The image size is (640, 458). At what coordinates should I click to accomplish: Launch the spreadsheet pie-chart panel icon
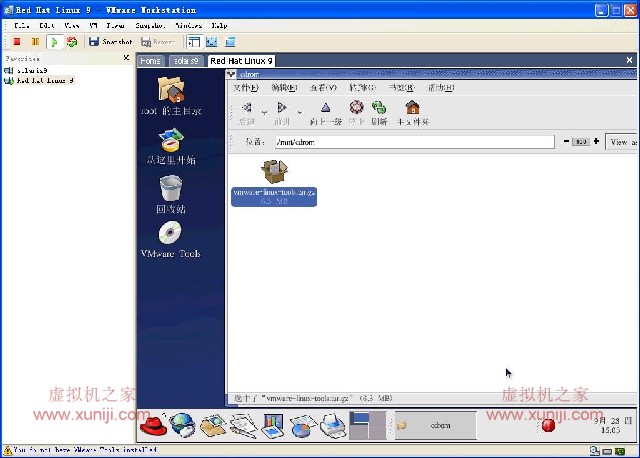point(302,425)
